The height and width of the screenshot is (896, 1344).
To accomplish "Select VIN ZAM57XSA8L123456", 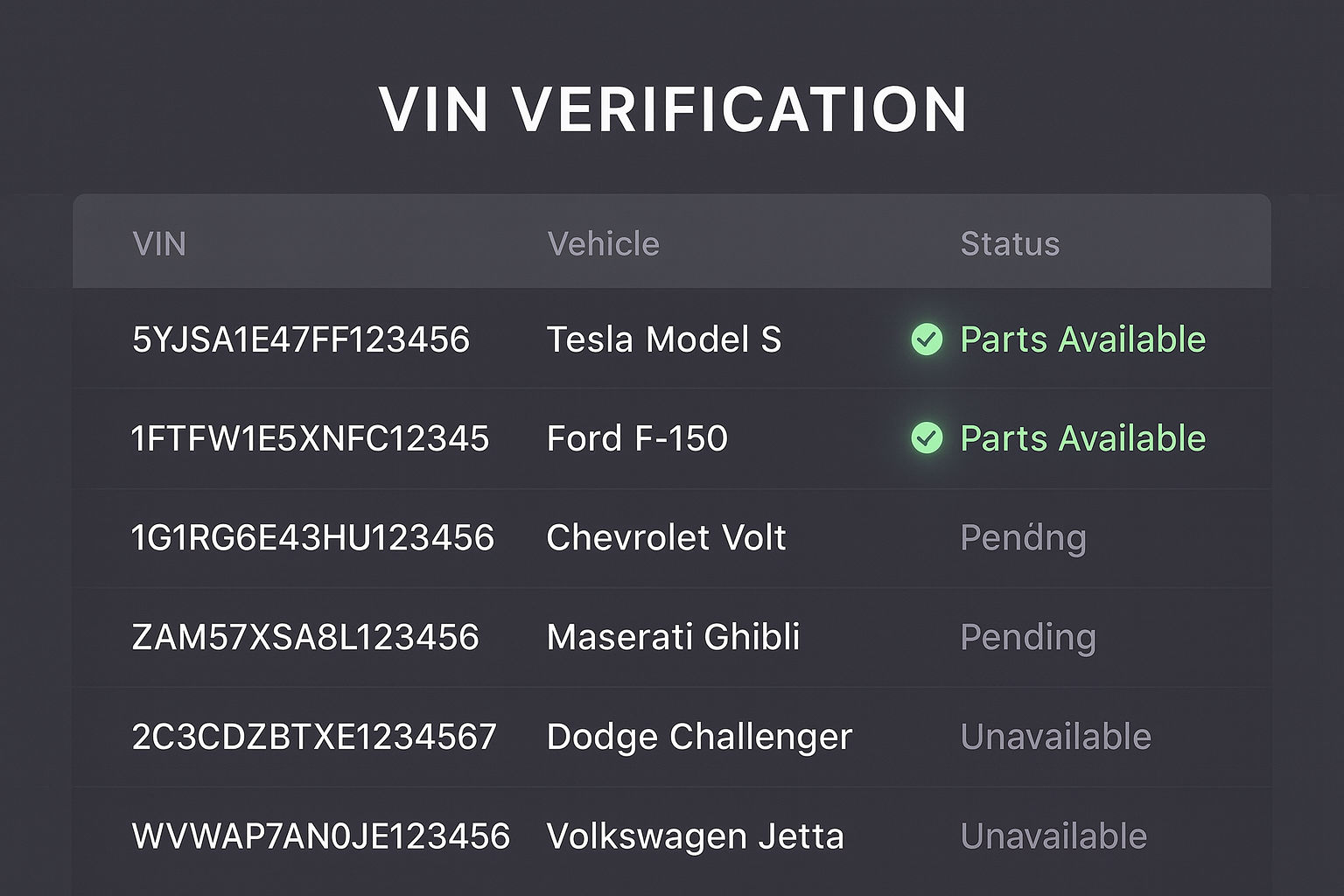I will [305, 637].
